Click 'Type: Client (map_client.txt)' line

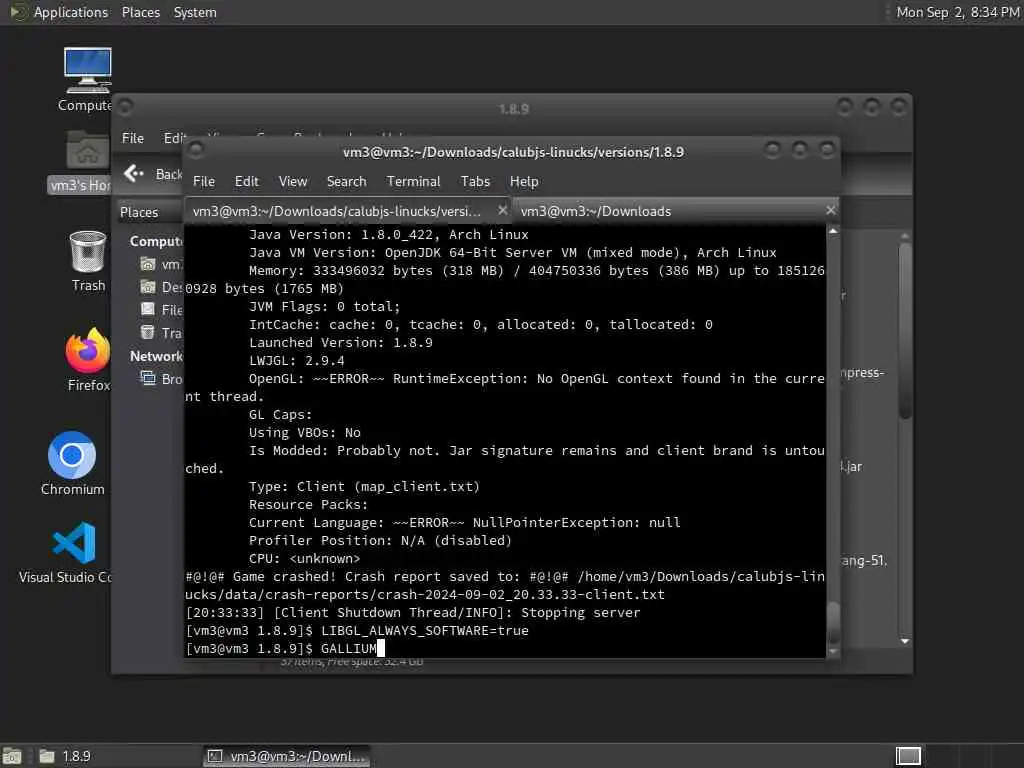tap(364, 487)
